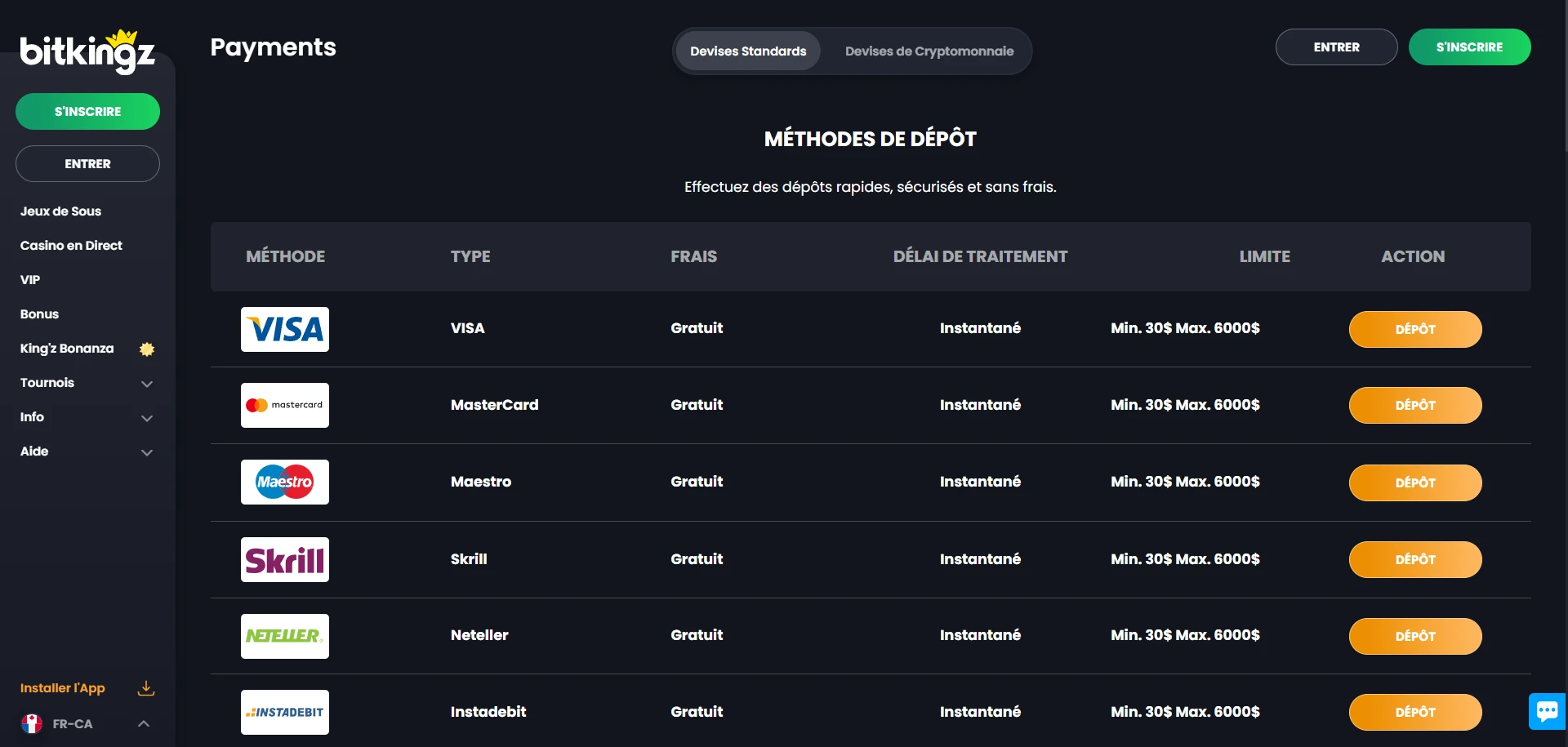Click the VISA card logo
This screenshot has height=747, width=1568.
pos(285,329)
